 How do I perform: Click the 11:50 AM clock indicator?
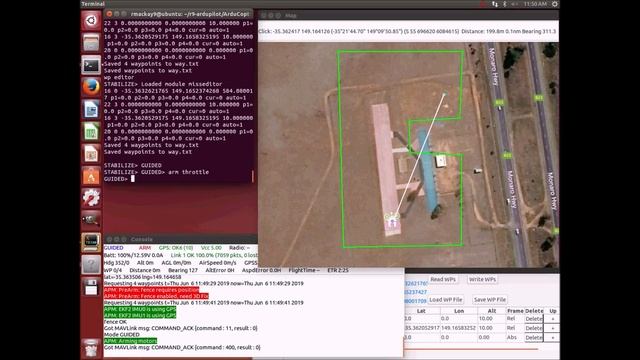535,4
